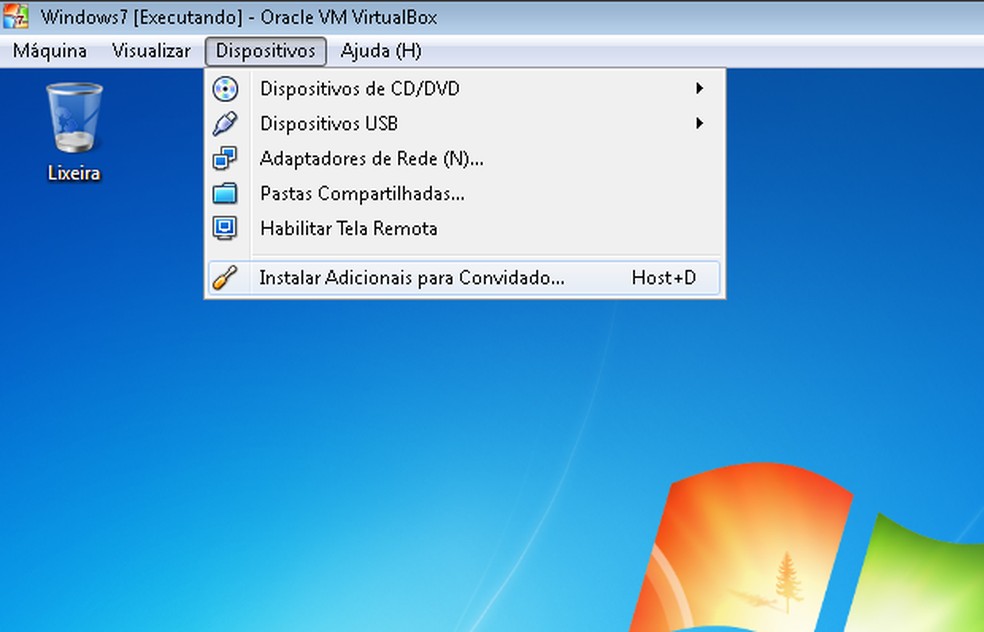Image resolution: width=984 pixels, height=632 pixels.
Task: Click the Host+D shortcut text
Action: [x=663, y=277]
